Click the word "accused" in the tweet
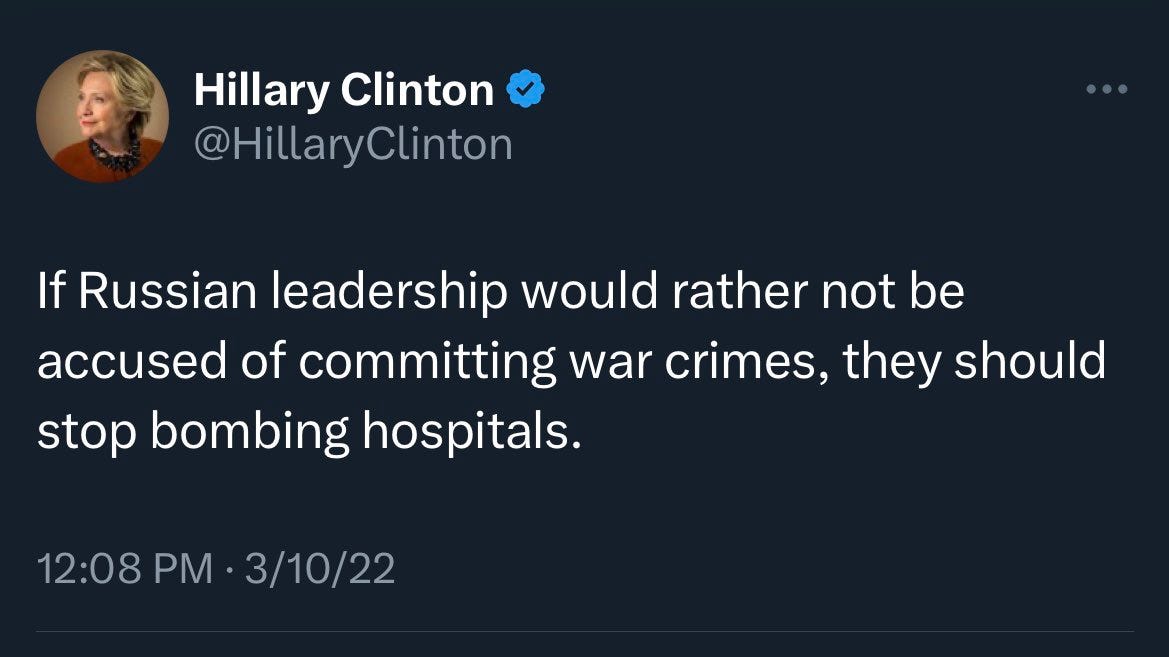 pyautogui.click(x=132, y=362)
